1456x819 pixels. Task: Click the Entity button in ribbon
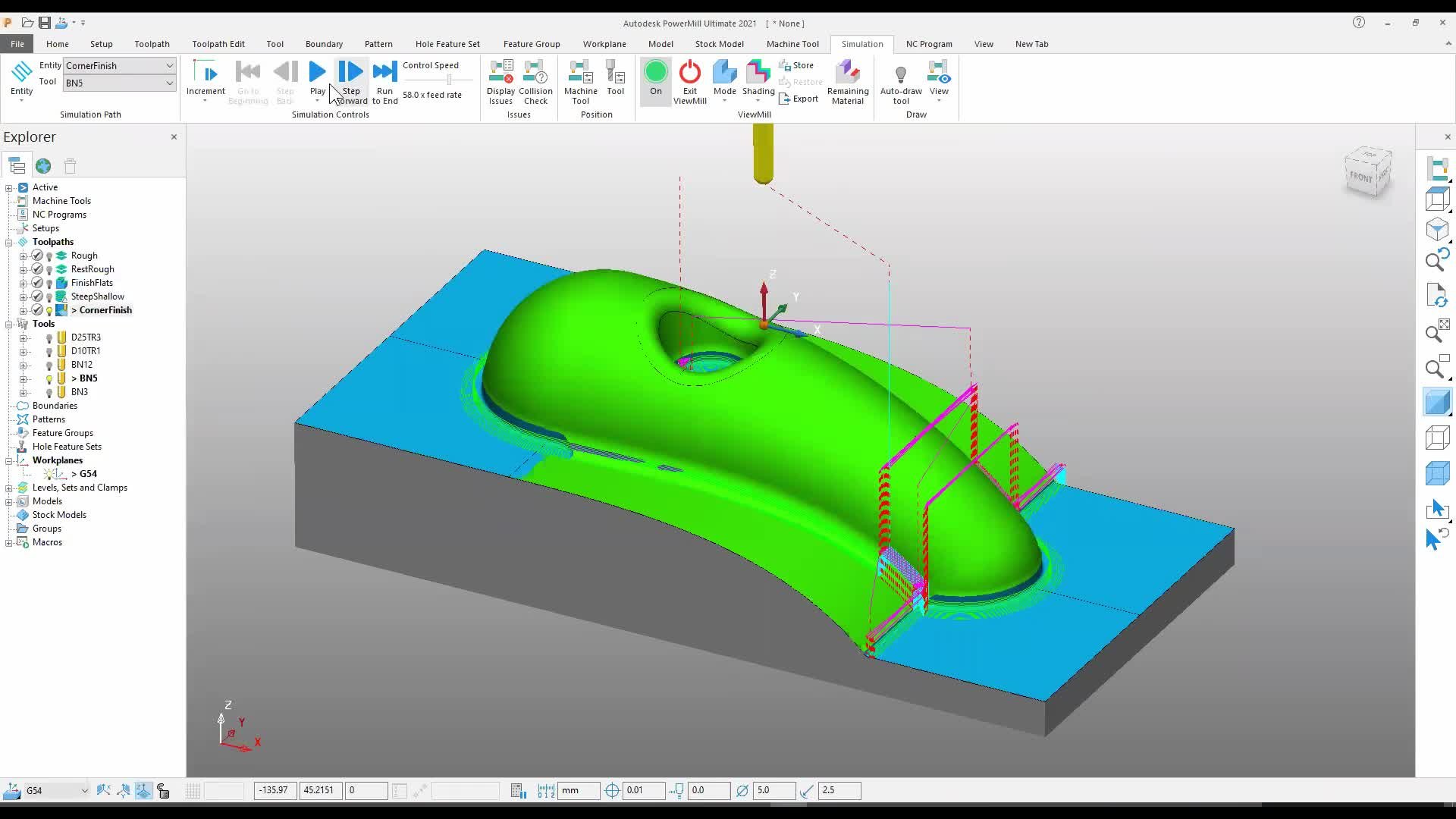[21, 82]
